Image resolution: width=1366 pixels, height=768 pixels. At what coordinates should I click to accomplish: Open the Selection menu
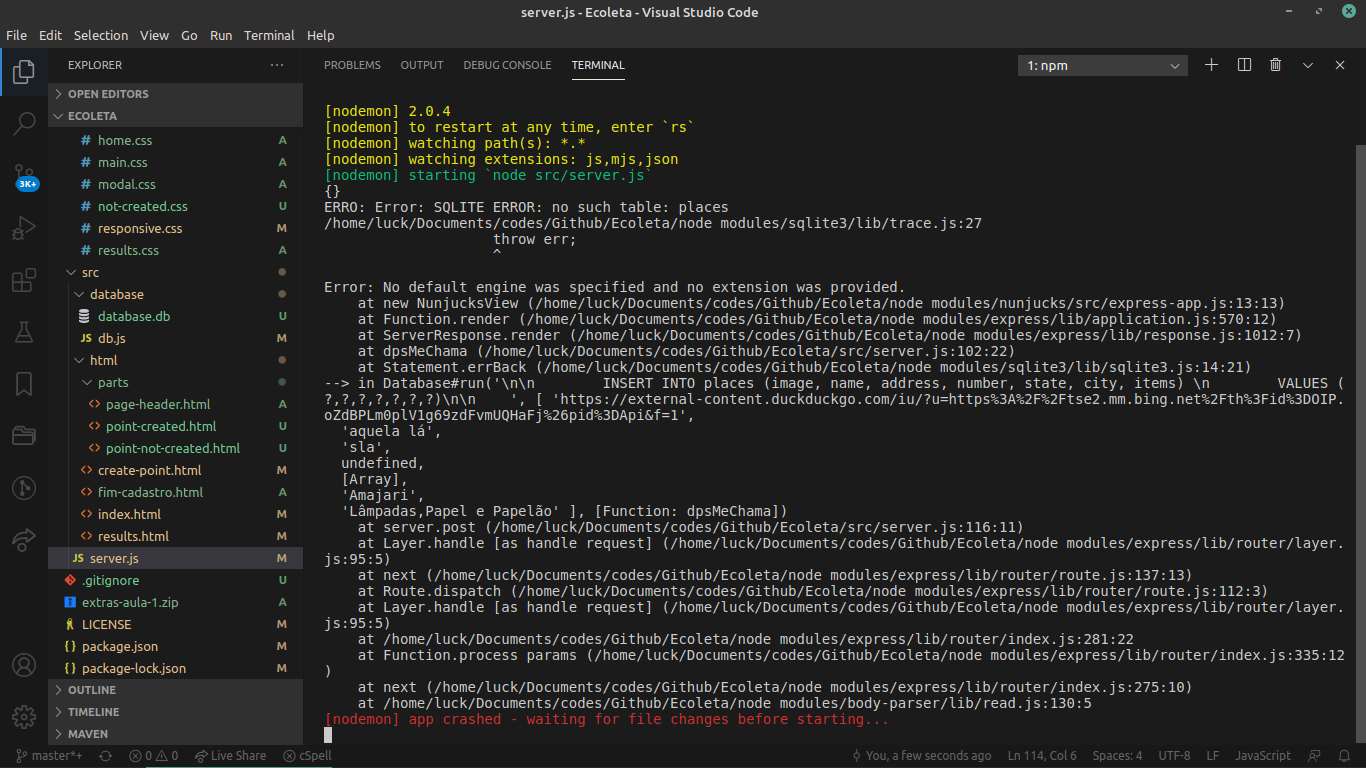point(101,35)
